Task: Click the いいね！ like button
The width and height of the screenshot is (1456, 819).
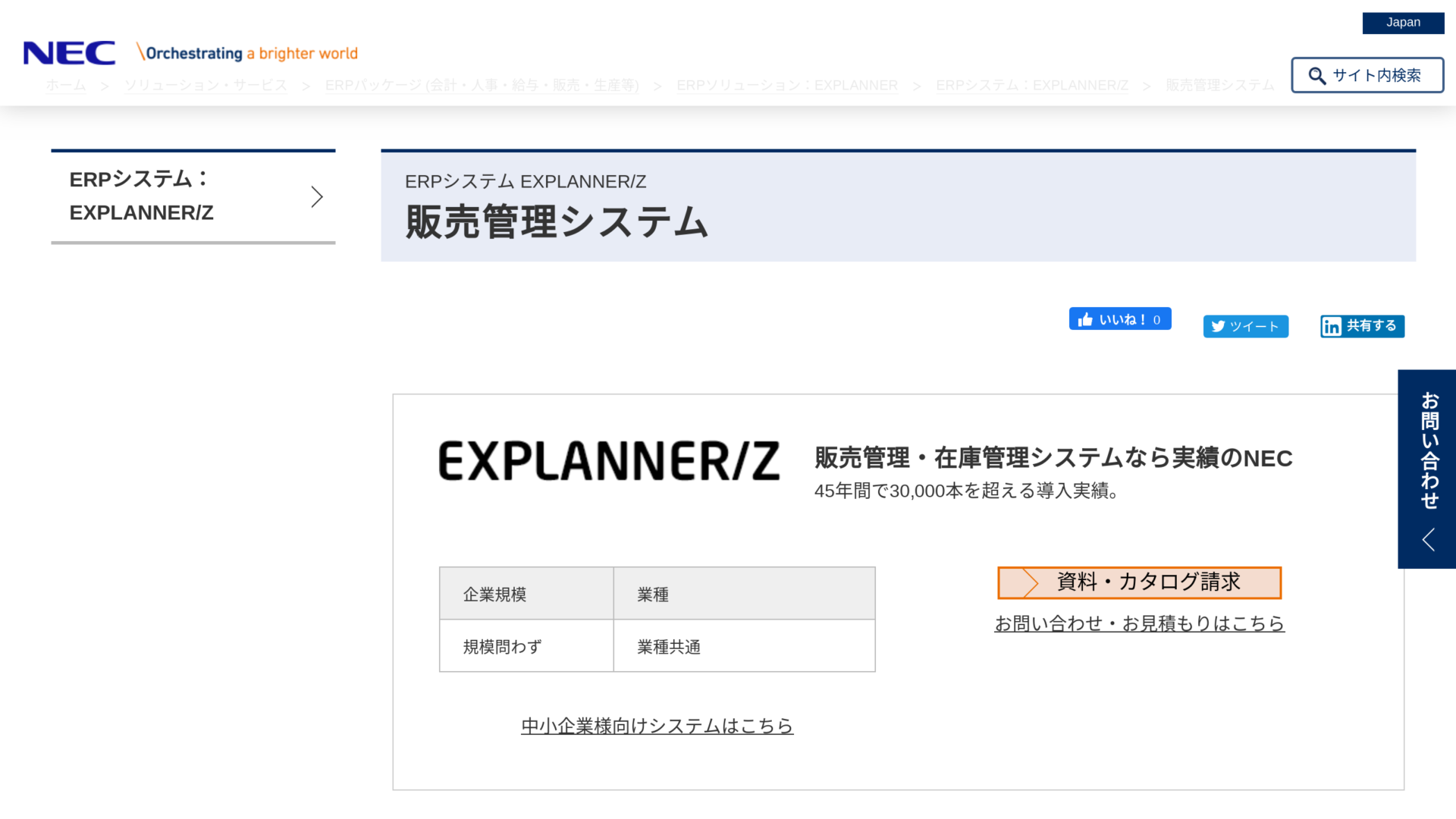Action: [1120, 318]
